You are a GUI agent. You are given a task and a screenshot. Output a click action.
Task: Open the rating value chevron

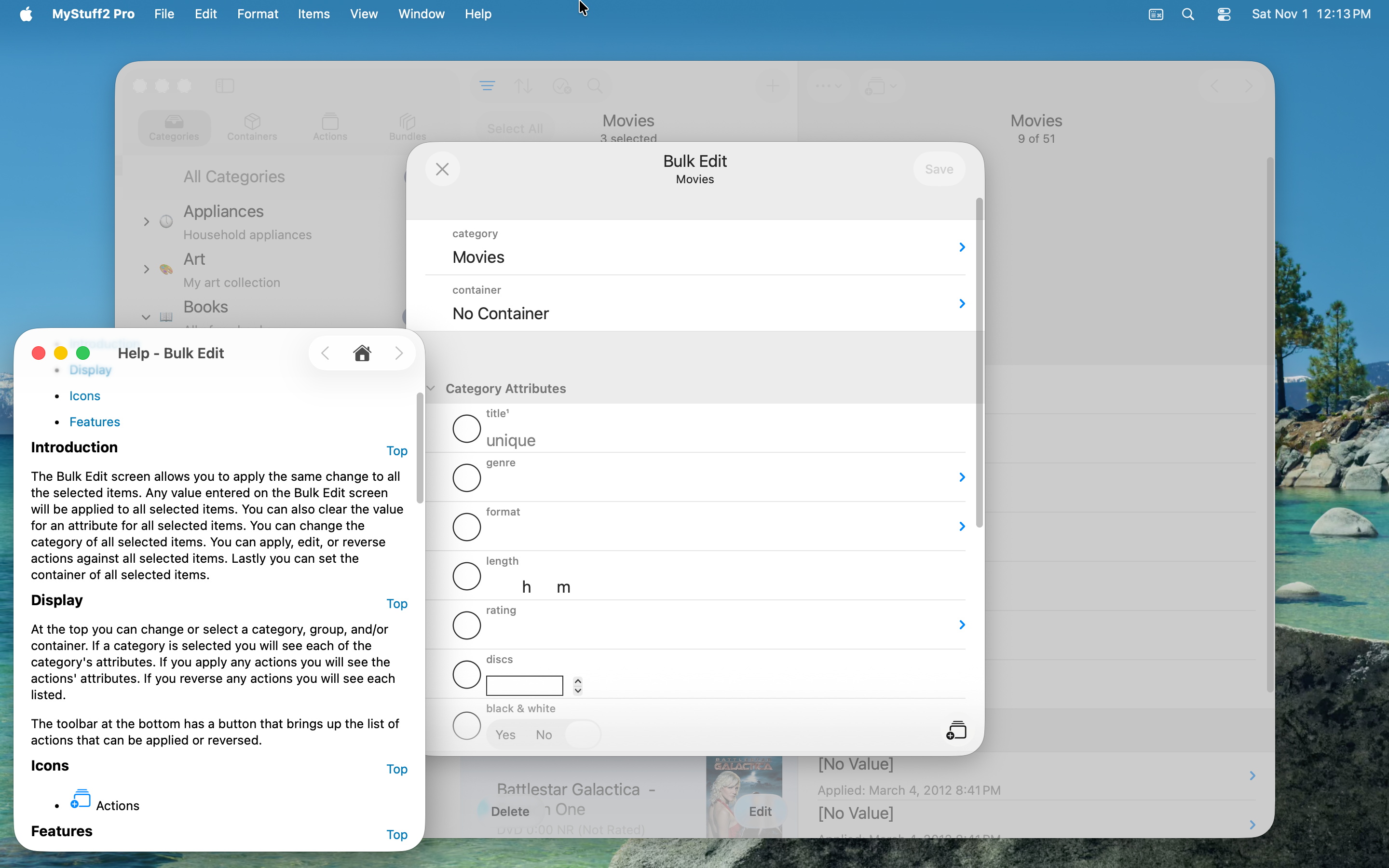click(962, 625)
